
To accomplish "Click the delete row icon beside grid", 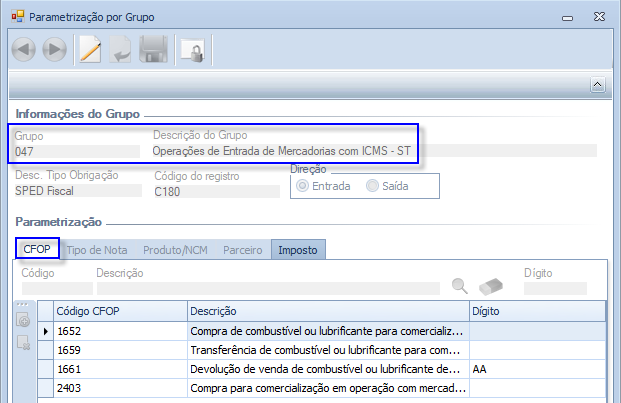I will click(23, 342).
